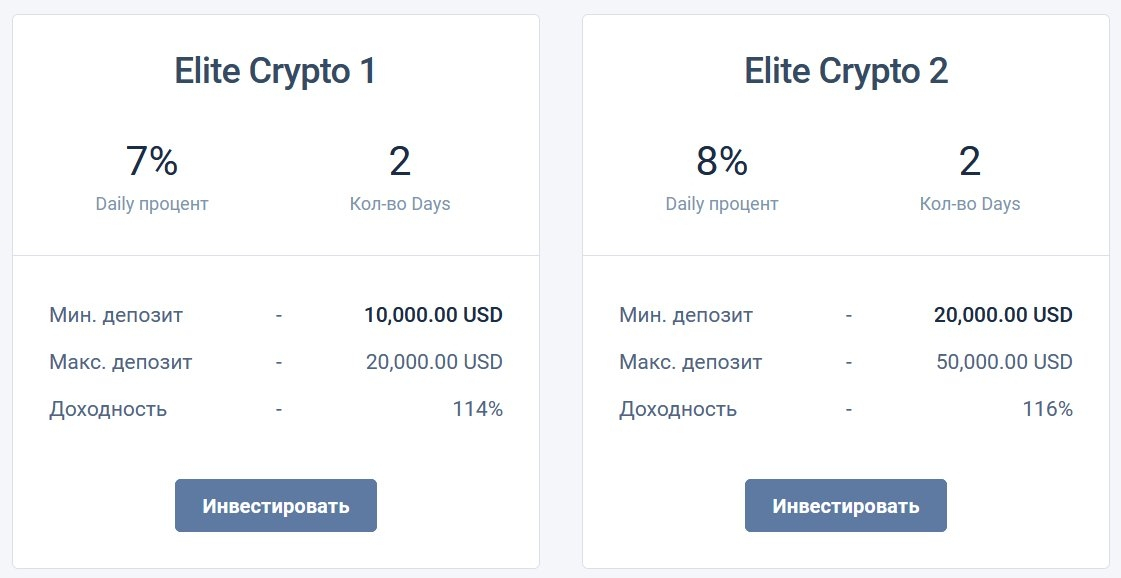Click the 8% daily percent value
This screenshot has width=1121, height=578.
[x=722, y=161]
